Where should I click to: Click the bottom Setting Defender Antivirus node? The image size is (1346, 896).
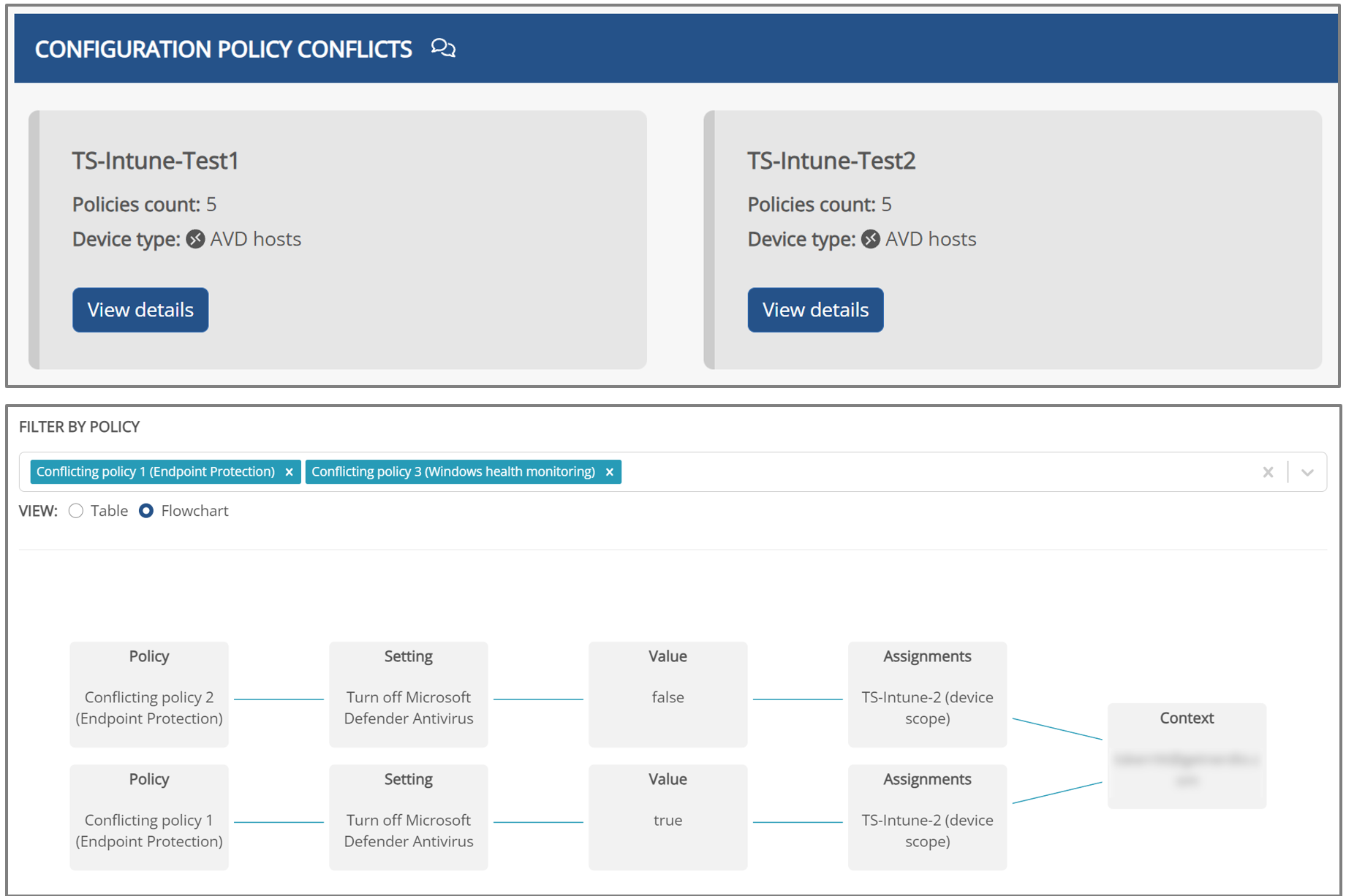(408, 817)
